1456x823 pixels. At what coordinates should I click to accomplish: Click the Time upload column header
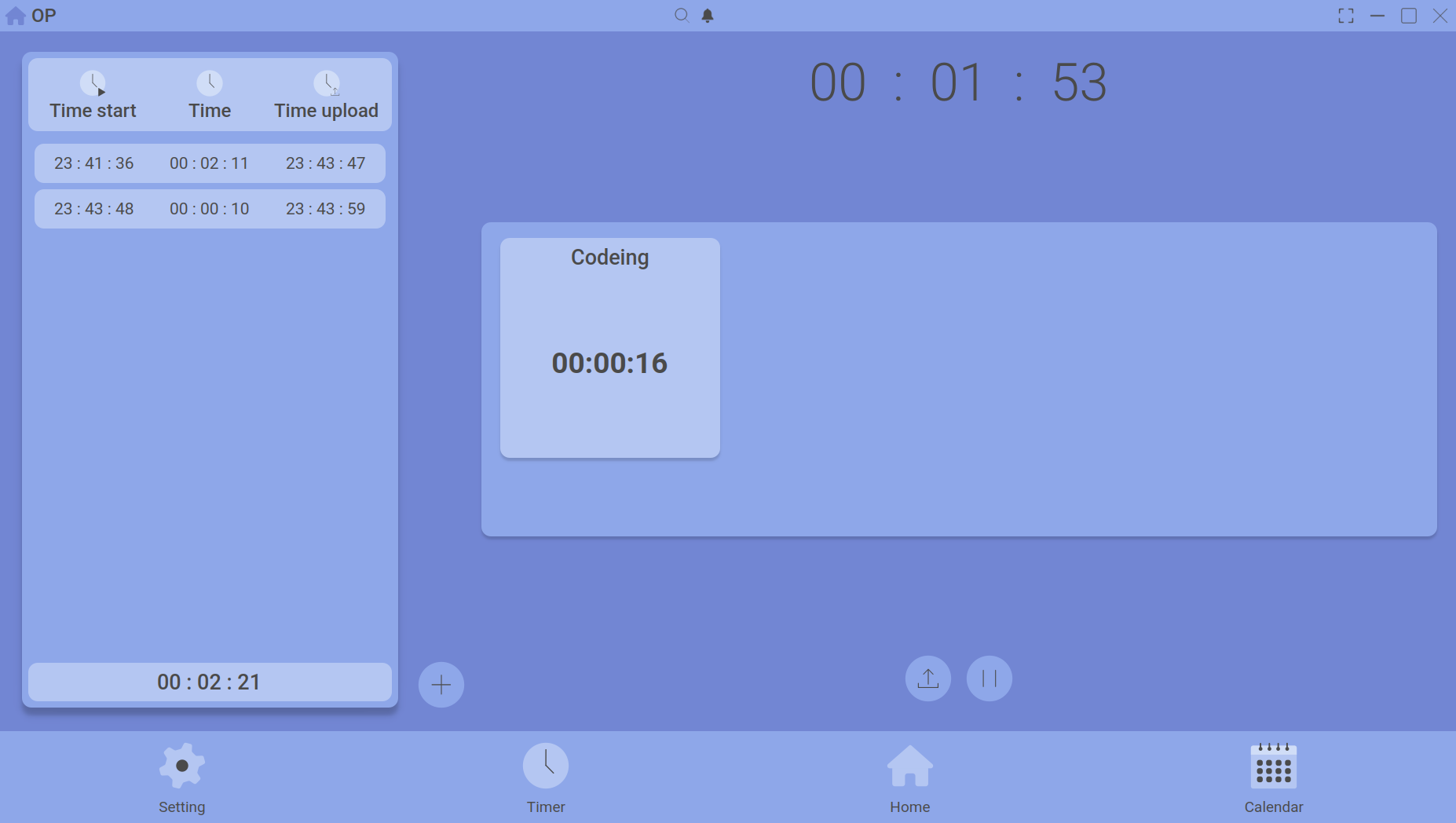coord(327,111)
